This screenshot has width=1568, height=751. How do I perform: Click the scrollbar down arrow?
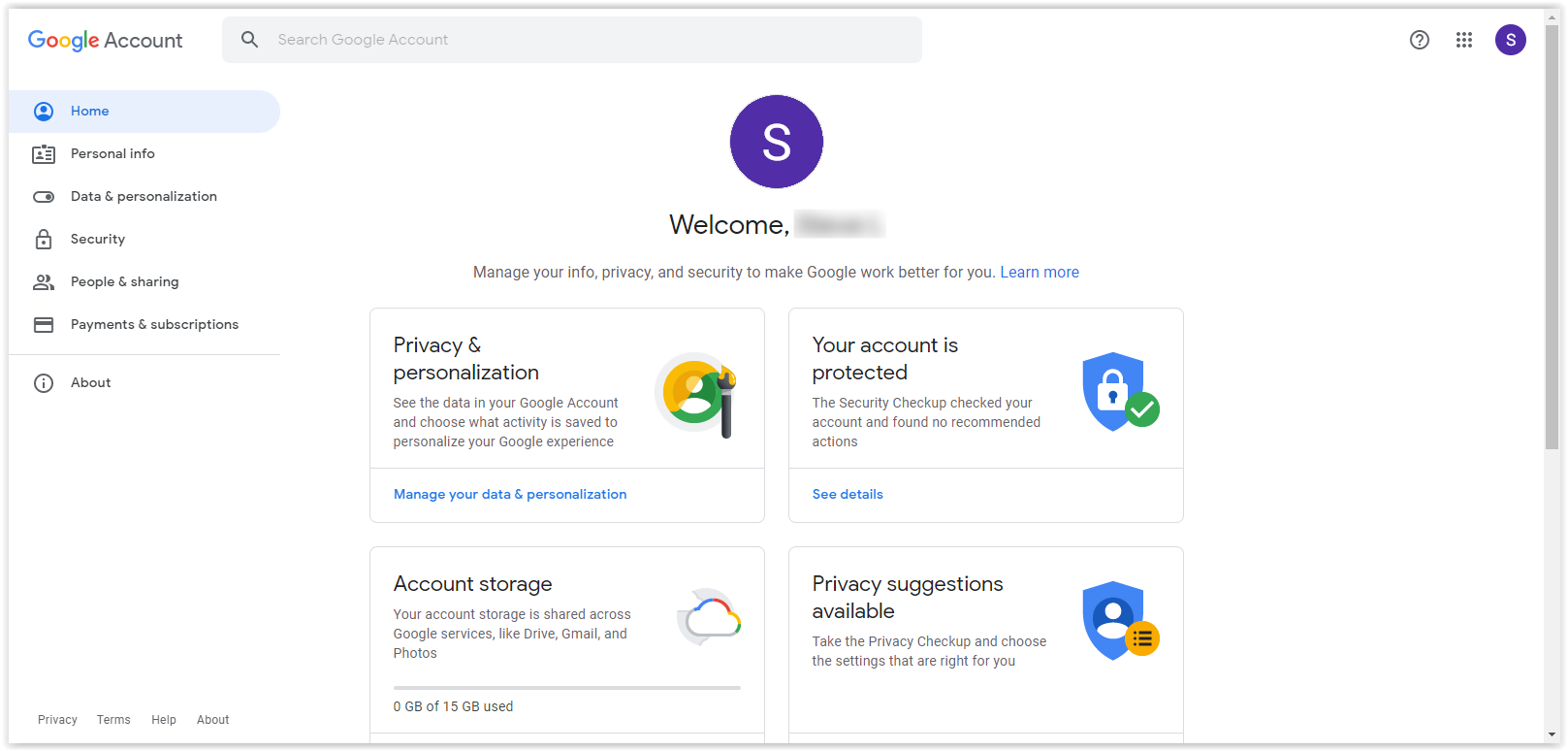(x=1552, y=735)
